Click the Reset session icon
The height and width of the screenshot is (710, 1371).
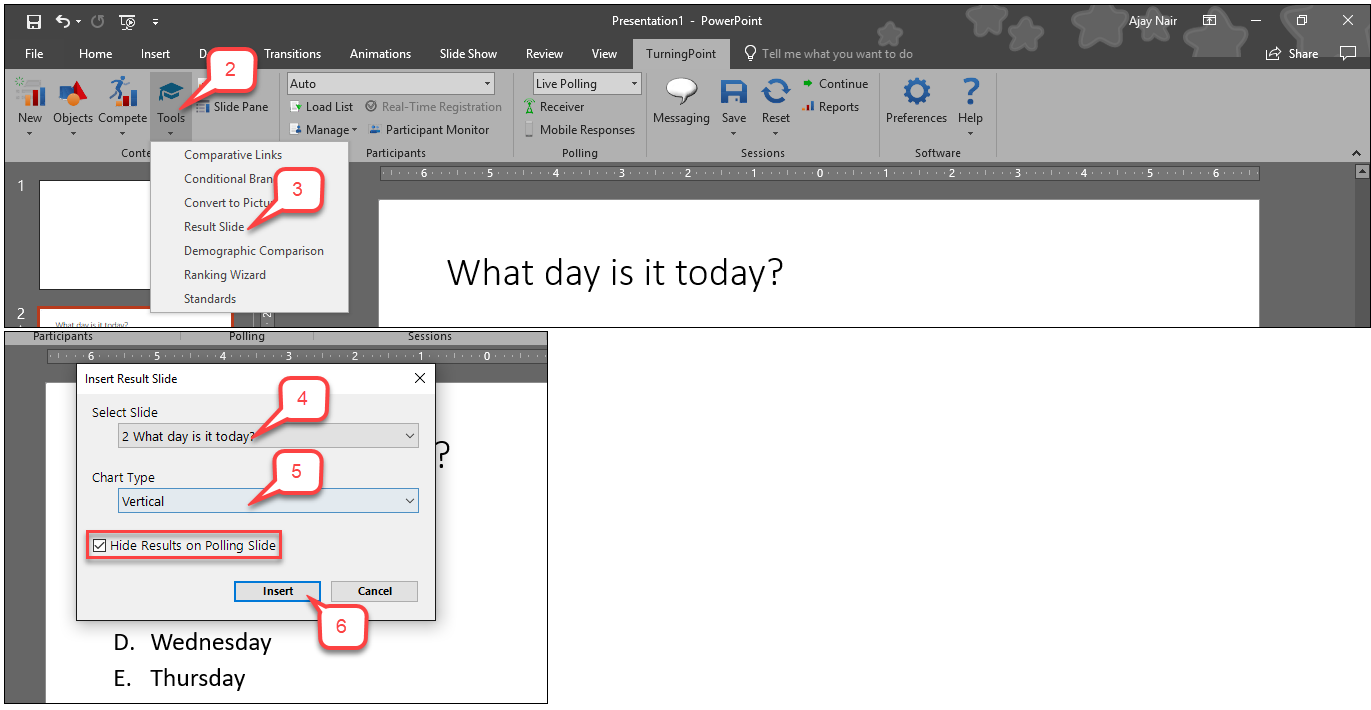776,94
